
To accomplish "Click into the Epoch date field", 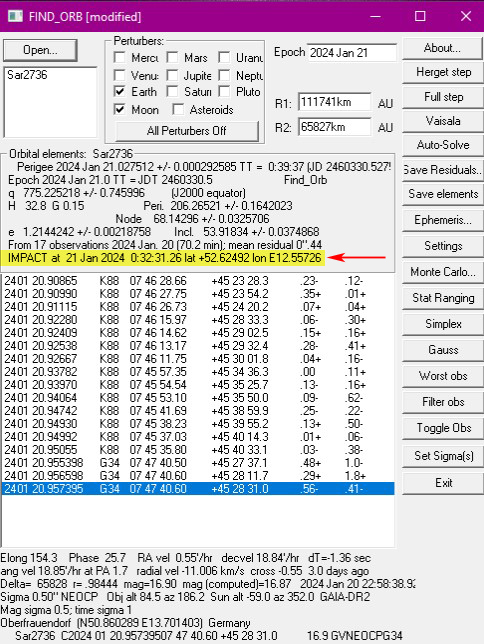I will (352, 53).
